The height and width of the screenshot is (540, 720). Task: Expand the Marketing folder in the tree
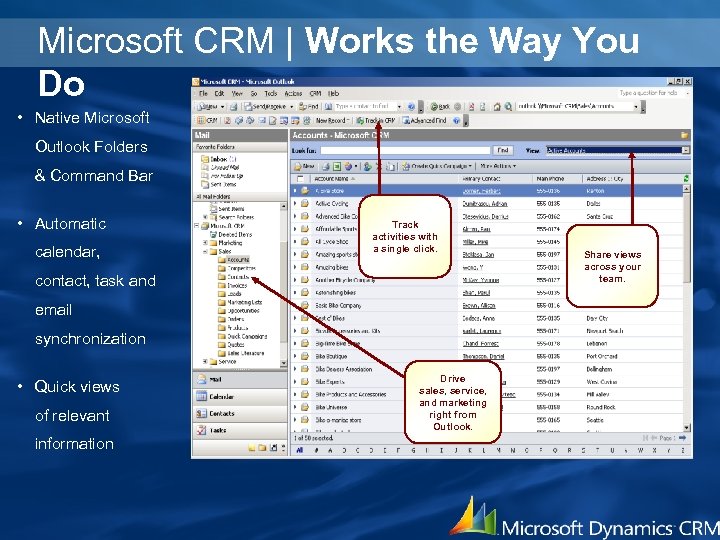pyautogui.click(x=205, y=242)
